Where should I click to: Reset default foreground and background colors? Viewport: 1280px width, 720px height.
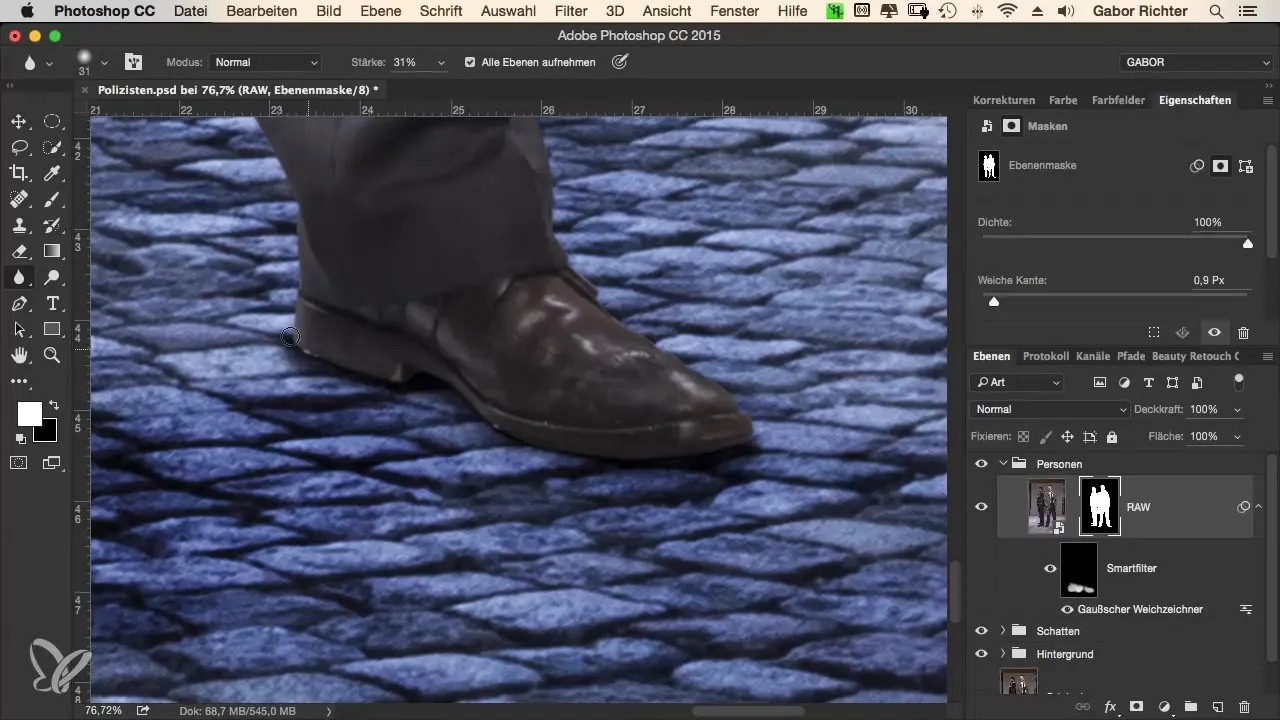coord(21,439)
